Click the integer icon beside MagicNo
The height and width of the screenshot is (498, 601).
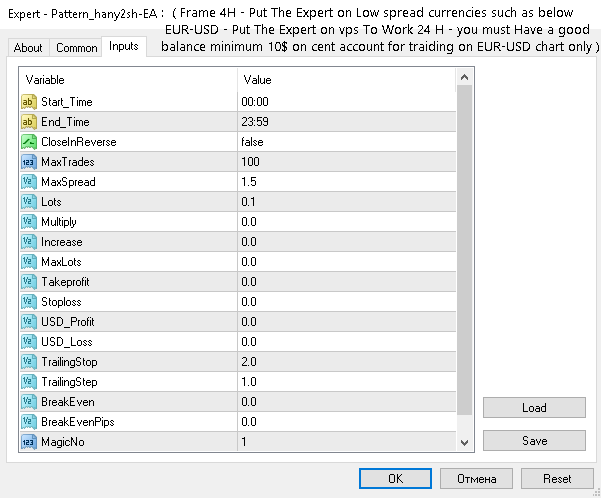(x=29, y=442)
